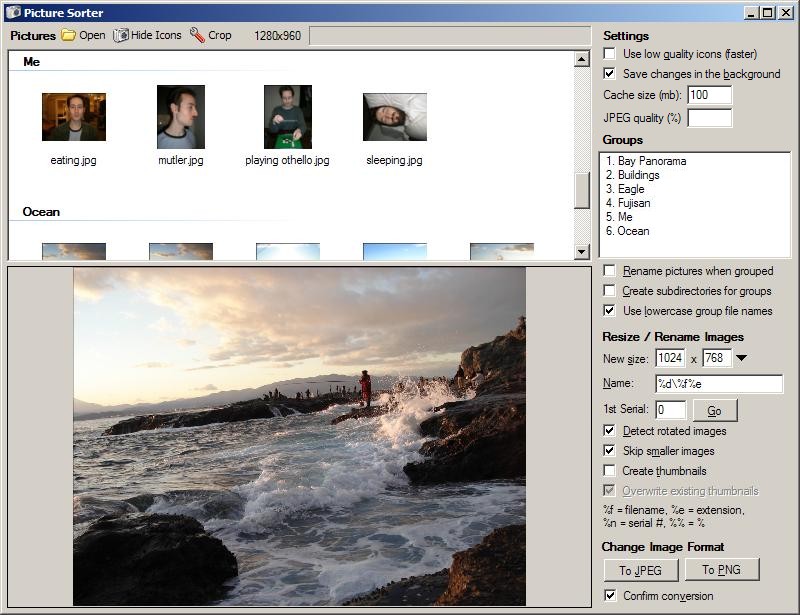Choose the sleeping.jpg thumbnail
Viewport: 800px width, 615px height.
(x=394, y=117)
